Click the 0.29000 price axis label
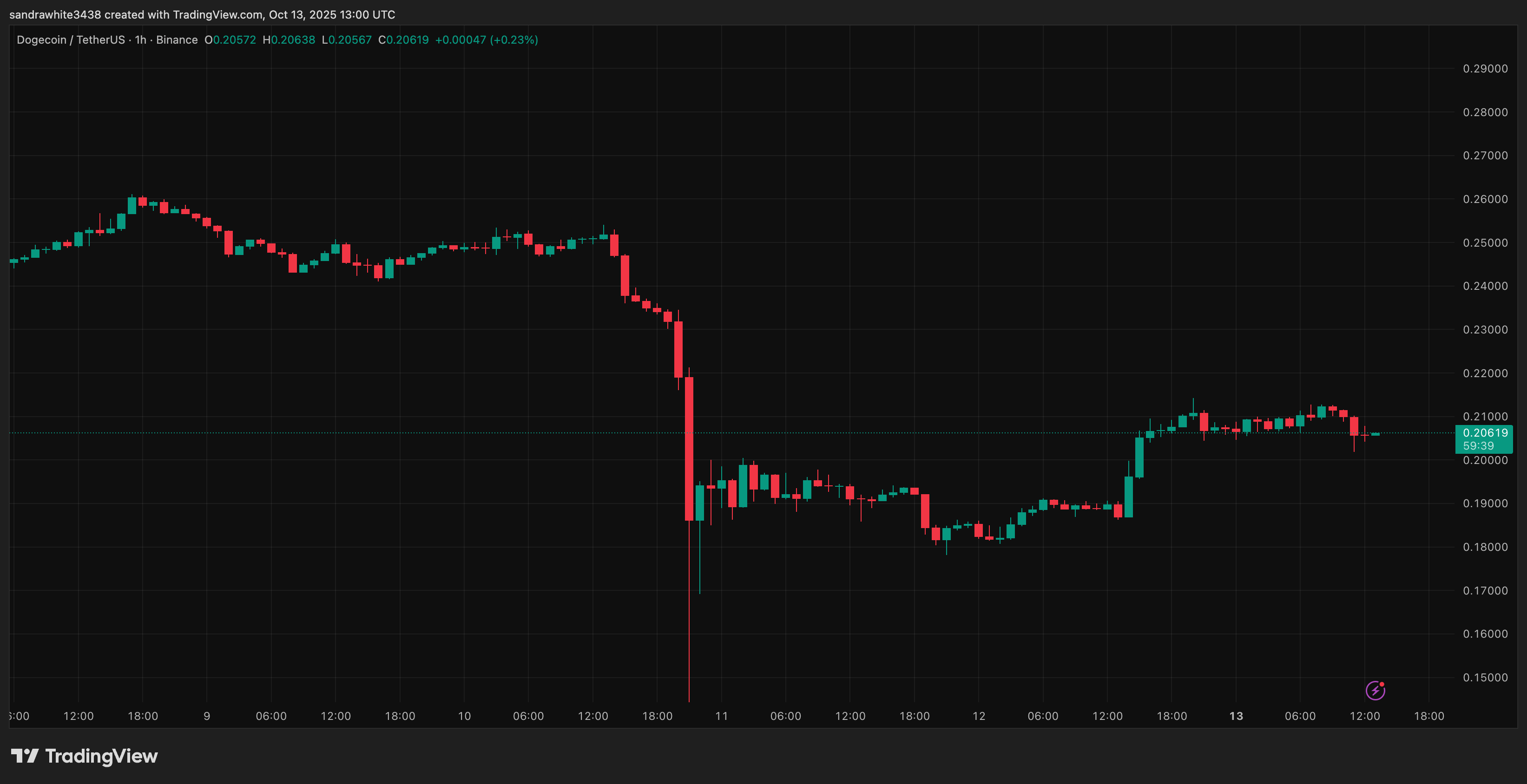Viewport: 1527px width, 784px height. point(1485,69)
